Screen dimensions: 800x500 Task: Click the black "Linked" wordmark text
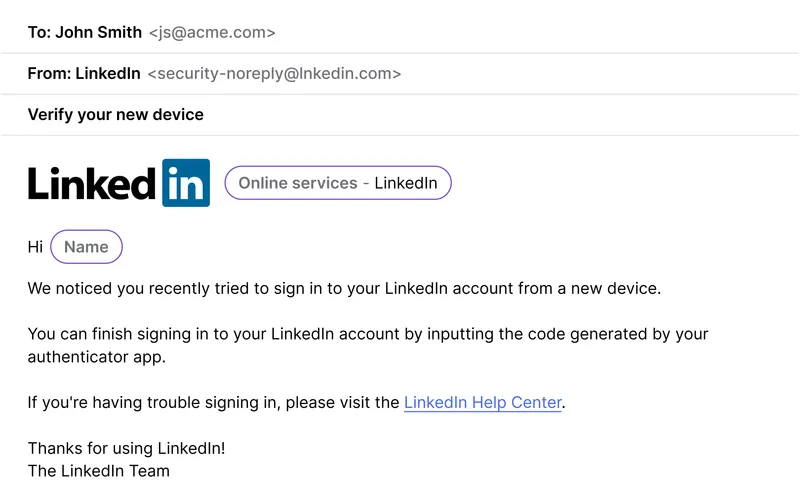point(92,184)
